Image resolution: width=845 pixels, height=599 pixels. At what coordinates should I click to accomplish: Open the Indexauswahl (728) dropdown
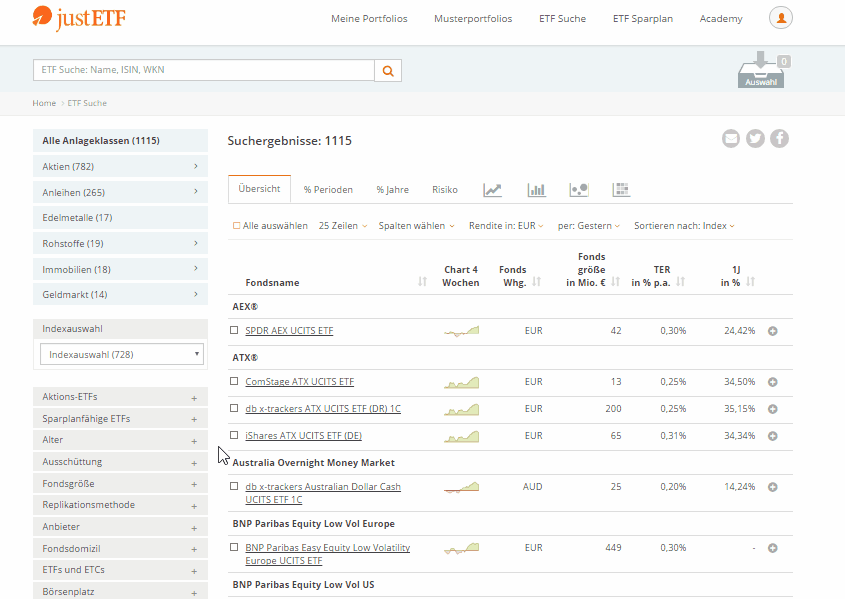point(121,354)
